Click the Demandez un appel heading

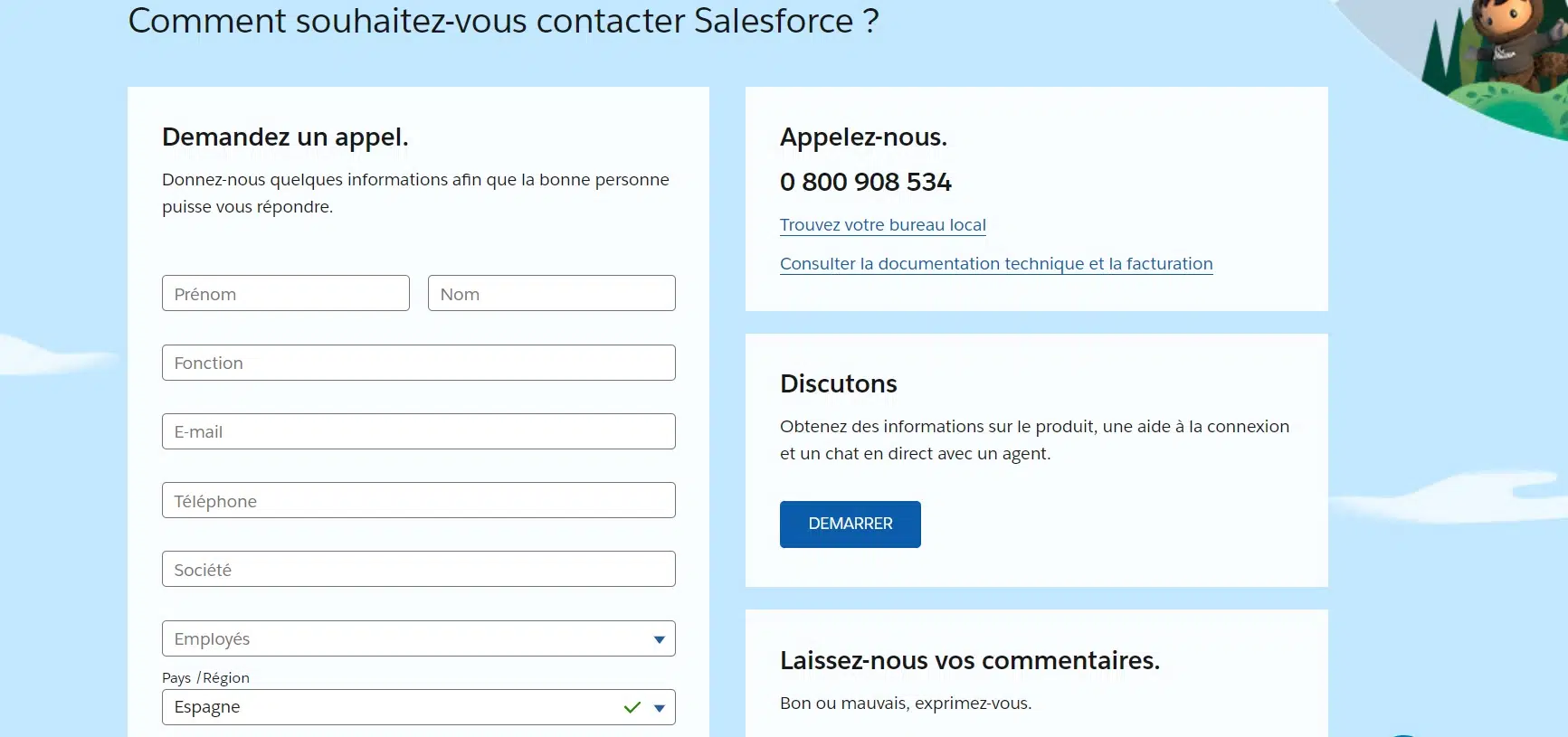click(x=285, y=137)
